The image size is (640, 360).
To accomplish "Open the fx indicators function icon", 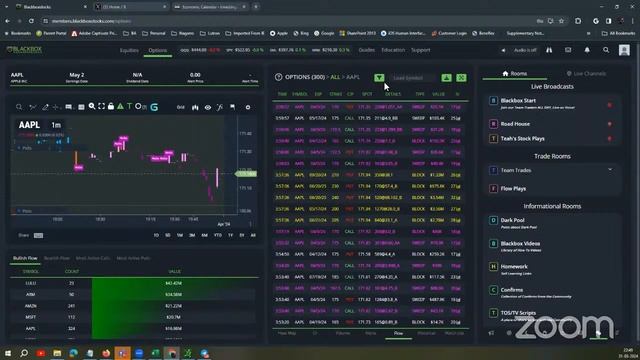I will pos(220,107).
